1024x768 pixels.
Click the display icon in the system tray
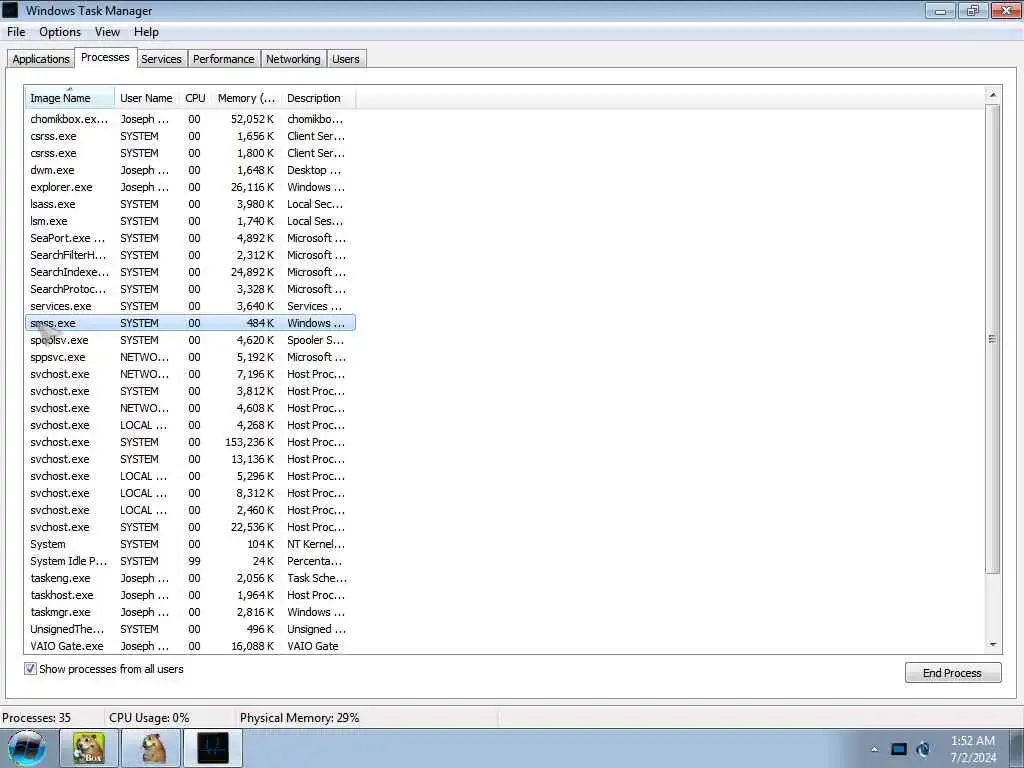coord(899,749)
